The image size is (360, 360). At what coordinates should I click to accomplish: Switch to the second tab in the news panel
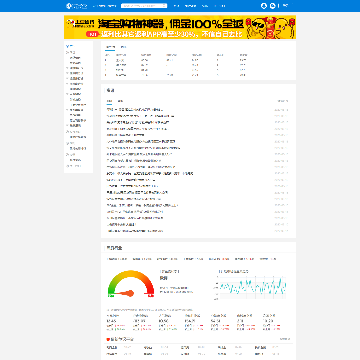[x=120, y=101]
